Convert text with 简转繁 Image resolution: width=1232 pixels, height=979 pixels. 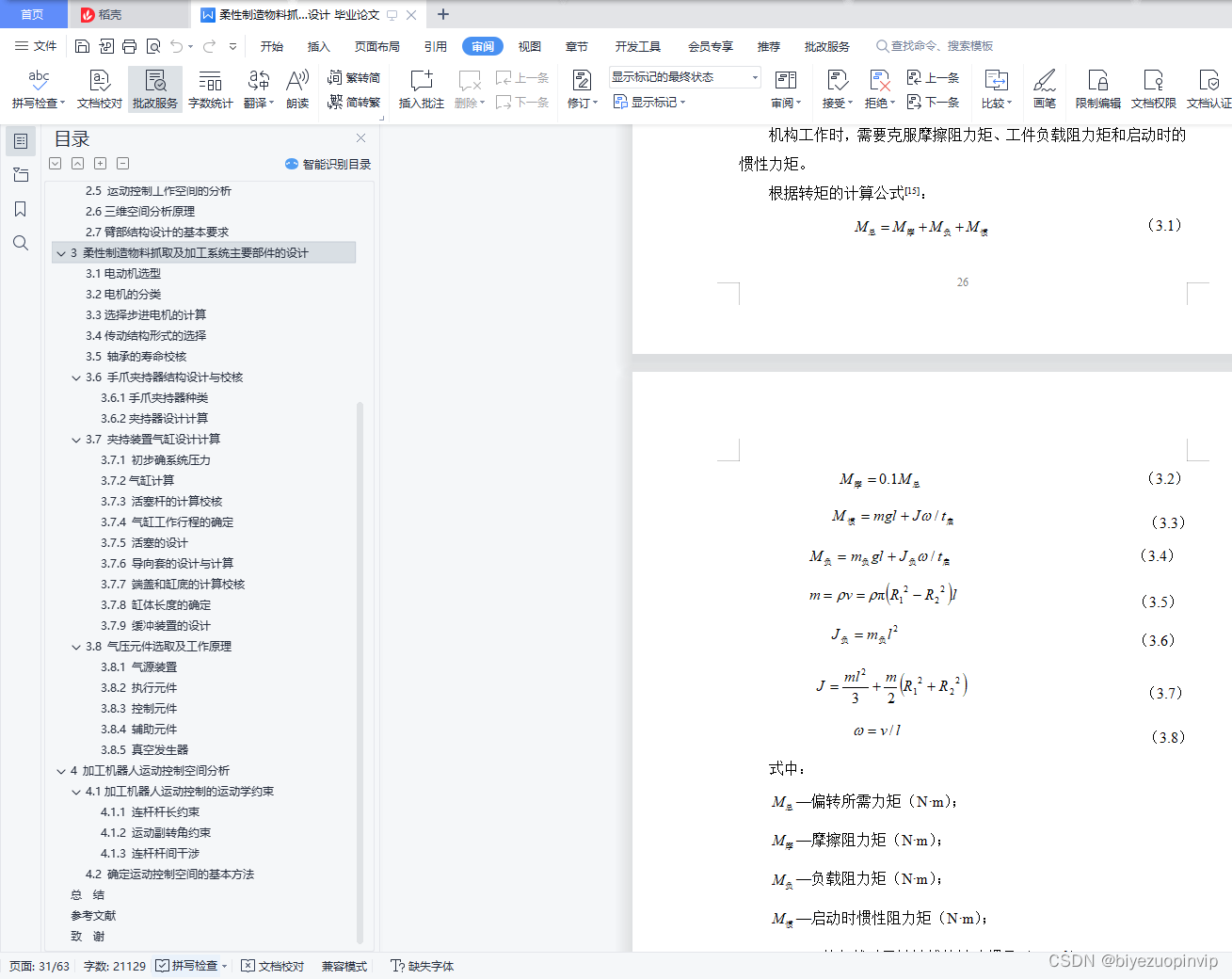click(354, 102)
